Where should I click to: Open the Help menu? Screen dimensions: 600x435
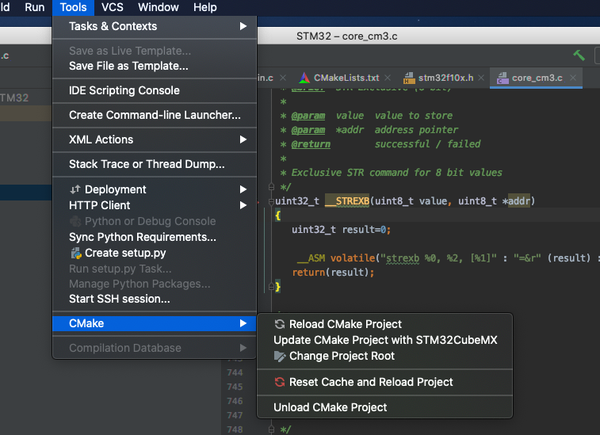point(205,7)
